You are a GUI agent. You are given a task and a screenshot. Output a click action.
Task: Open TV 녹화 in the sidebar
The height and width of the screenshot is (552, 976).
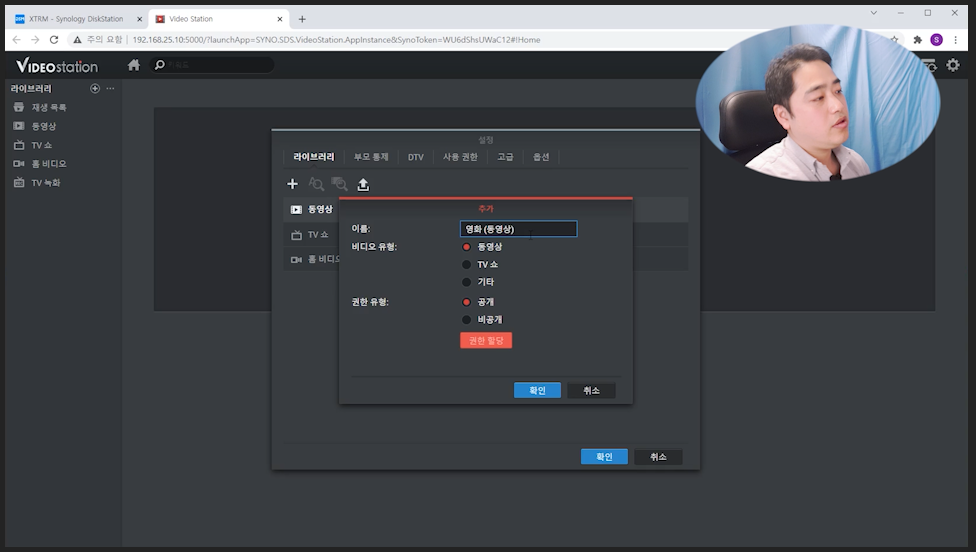45,182
